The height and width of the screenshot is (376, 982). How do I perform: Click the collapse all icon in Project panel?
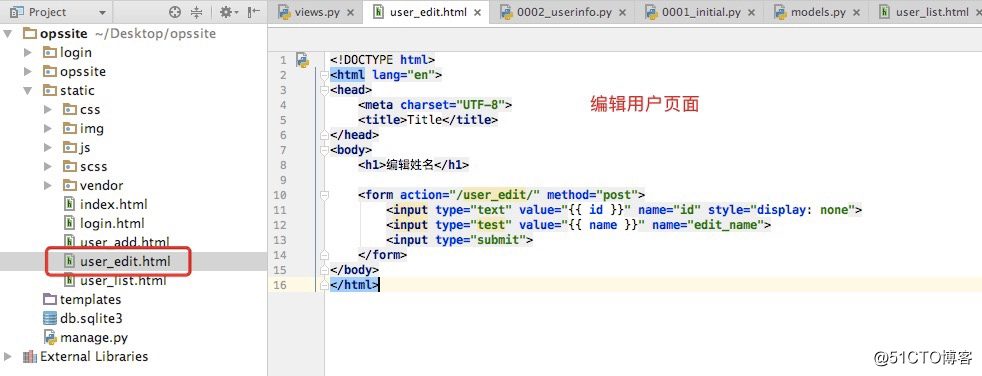point(197,12)
